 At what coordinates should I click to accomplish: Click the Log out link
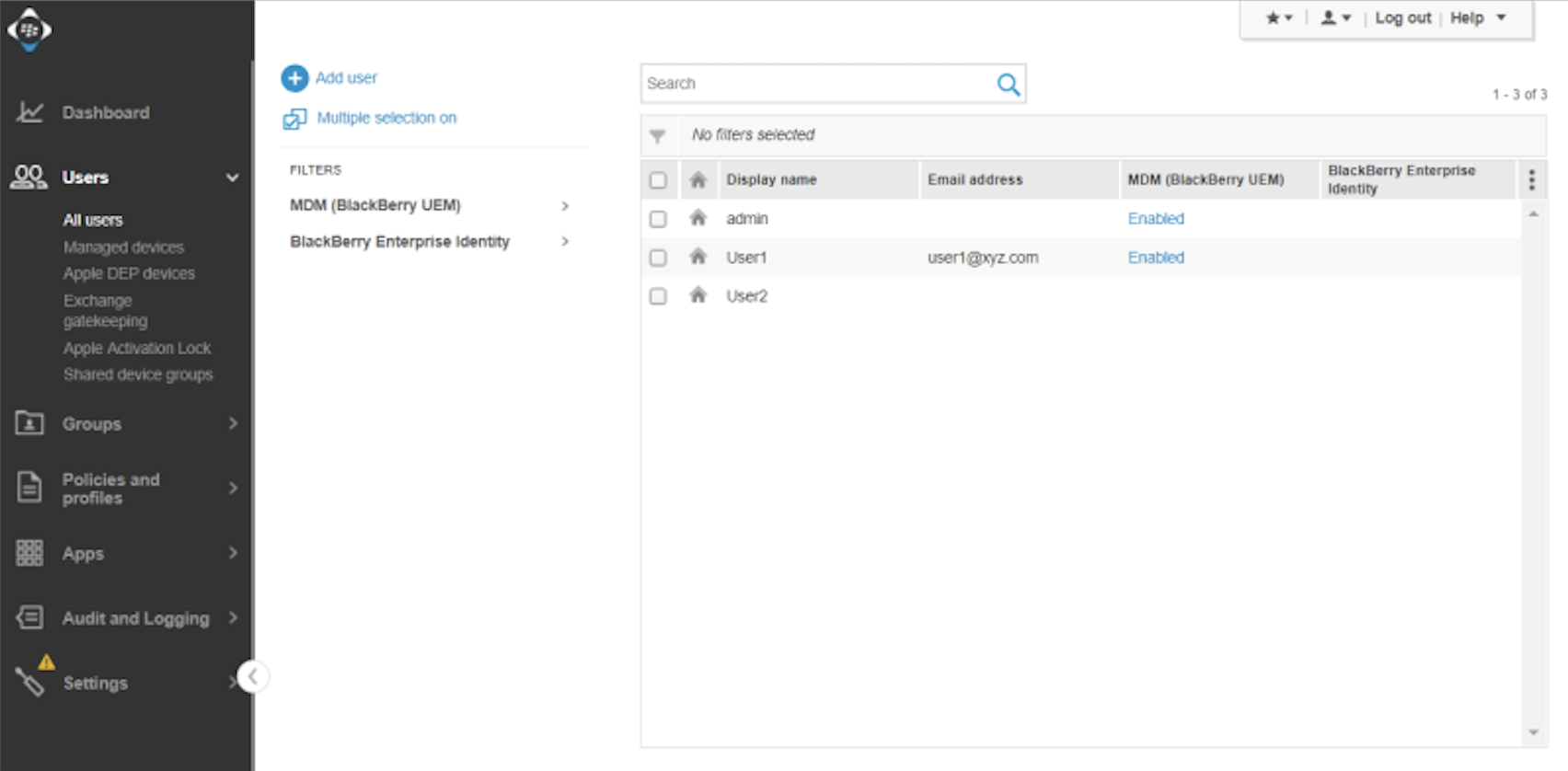[1402, 18]
